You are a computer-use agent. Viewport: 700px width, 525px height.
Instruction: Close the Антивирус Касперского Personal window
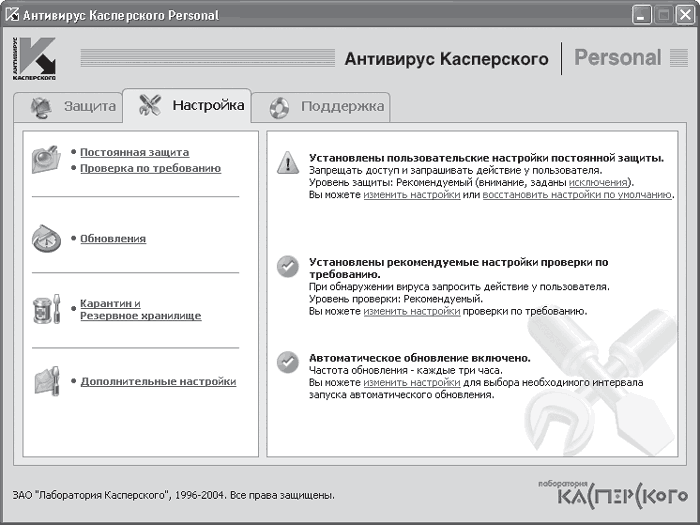(x=686, y=16)
